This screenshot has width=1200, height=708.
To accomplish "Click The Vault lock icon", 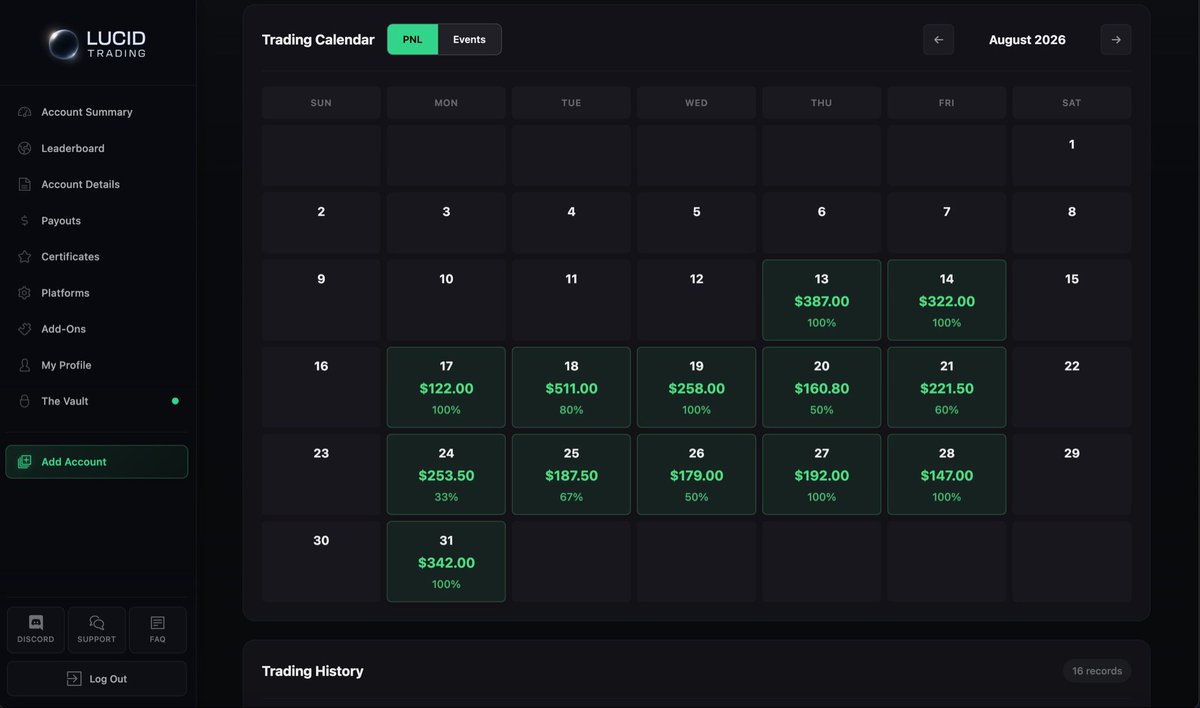I will pyautogui.click(x=25, y=401).
